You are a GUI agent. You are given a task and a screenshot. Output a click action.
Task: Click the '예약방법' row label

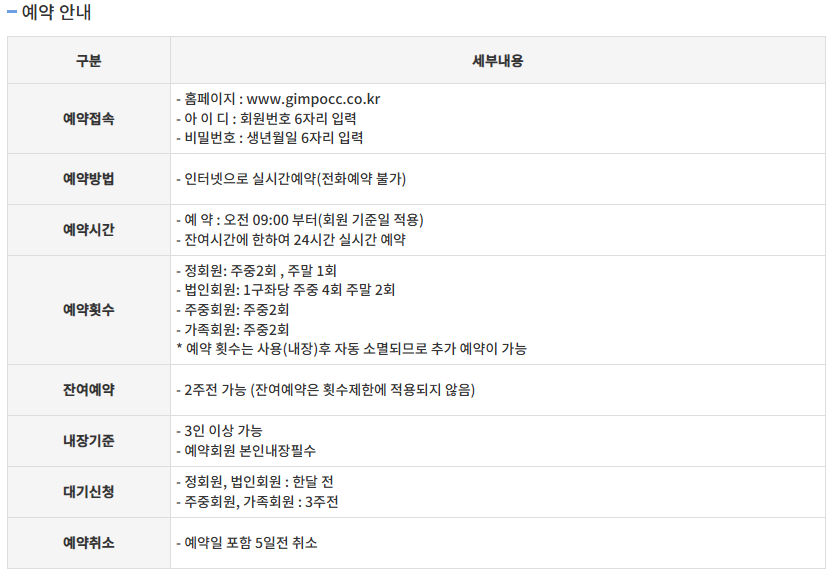click(x=89, y=179)
